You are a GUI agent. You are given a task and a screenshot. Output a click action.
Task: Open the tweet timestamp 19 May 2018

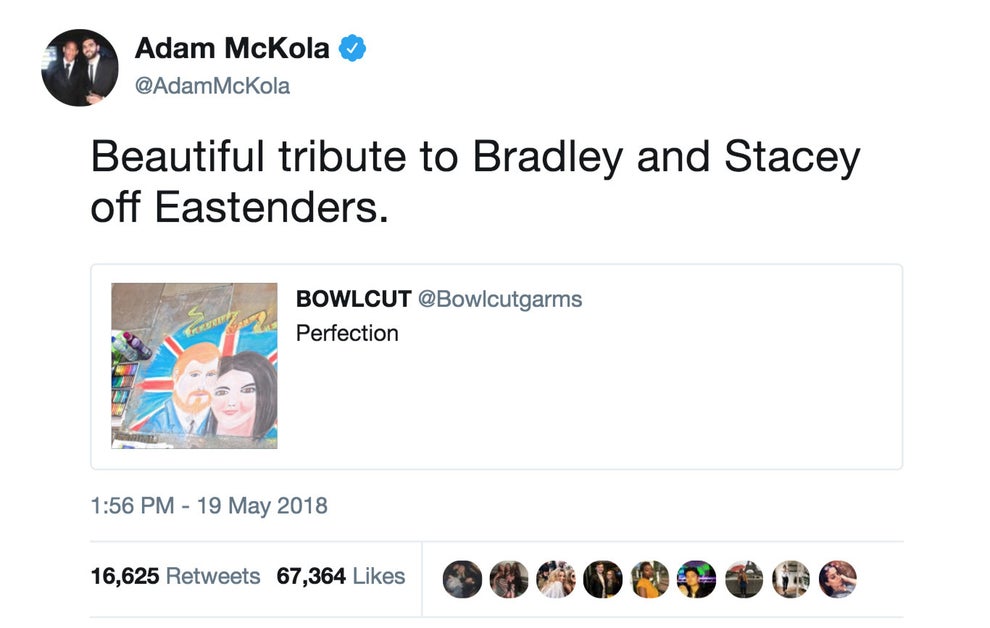[206, 506]
